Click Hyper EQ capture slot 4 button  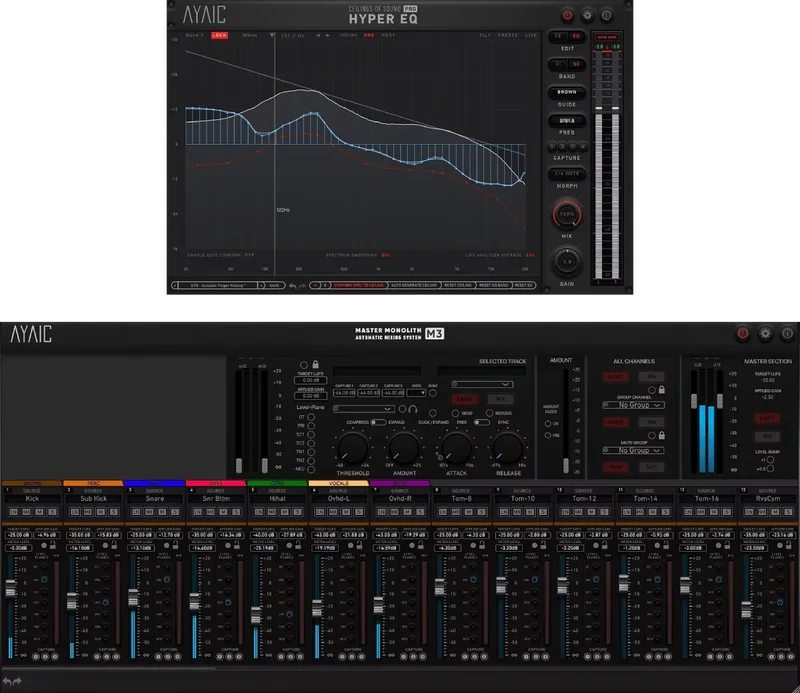pyautogui.click(x=583, y=147)
